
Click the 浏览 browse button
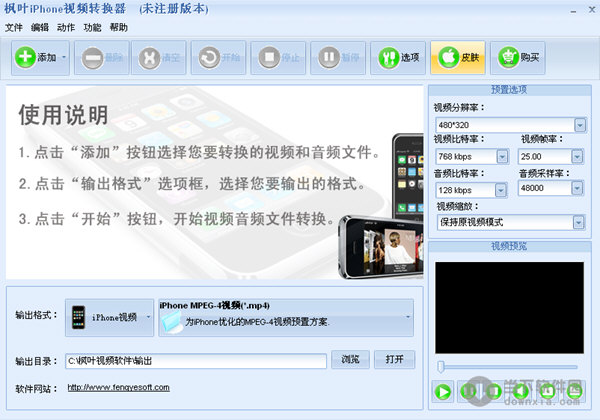(x=350, y=360)
